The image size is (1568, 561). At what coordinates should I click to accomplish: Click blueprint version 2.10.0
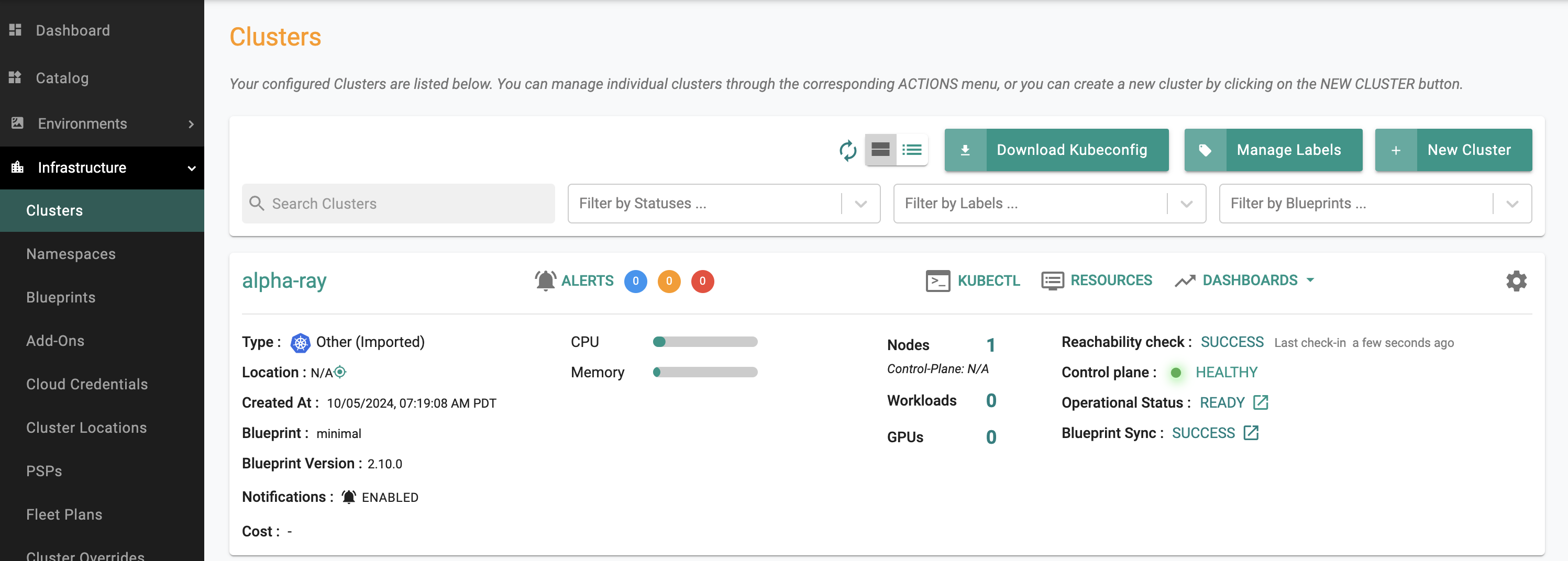(384, 464)
